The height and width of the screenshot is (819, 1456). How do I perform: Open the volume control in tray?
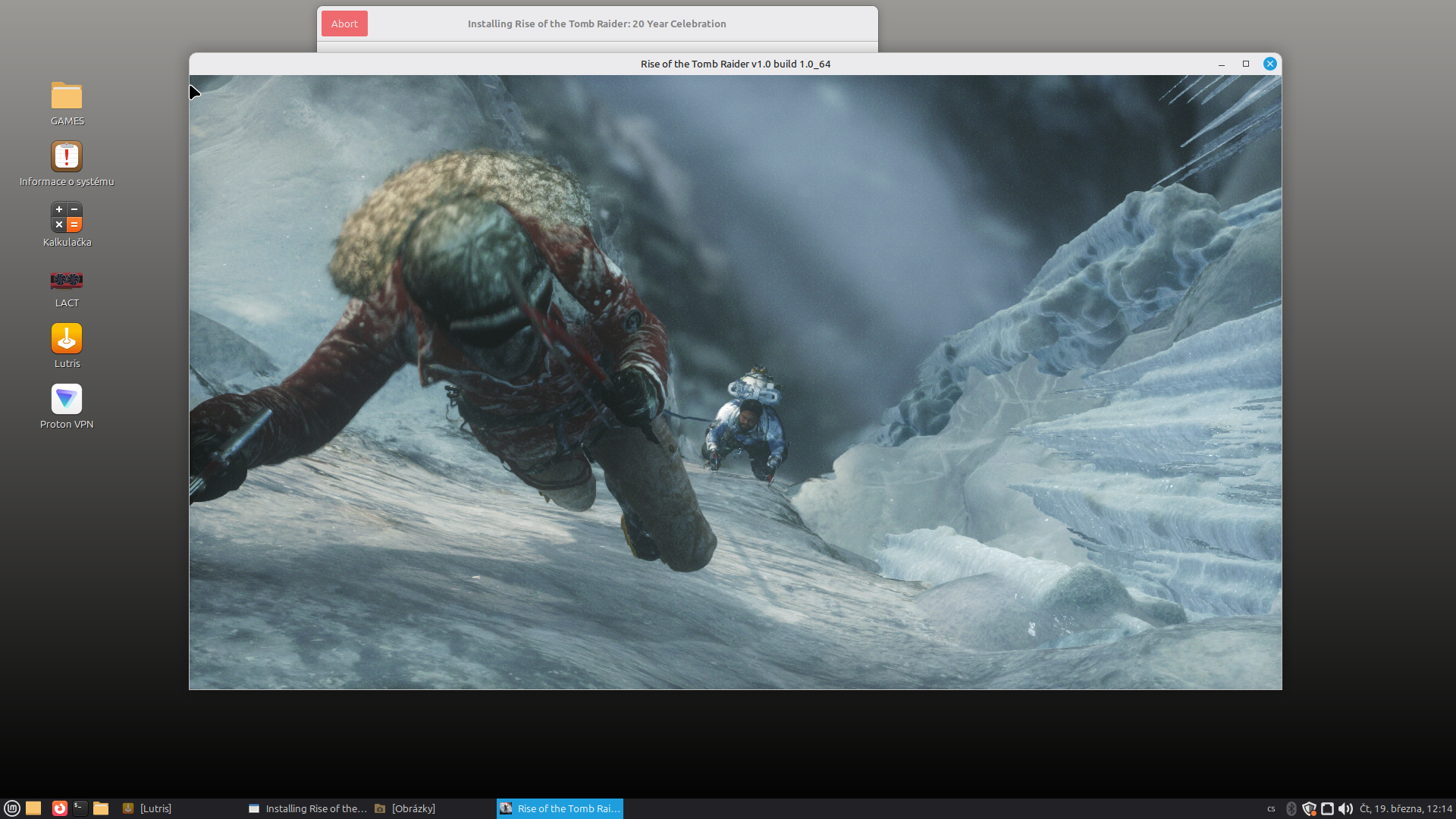[x=1345, y=808]
